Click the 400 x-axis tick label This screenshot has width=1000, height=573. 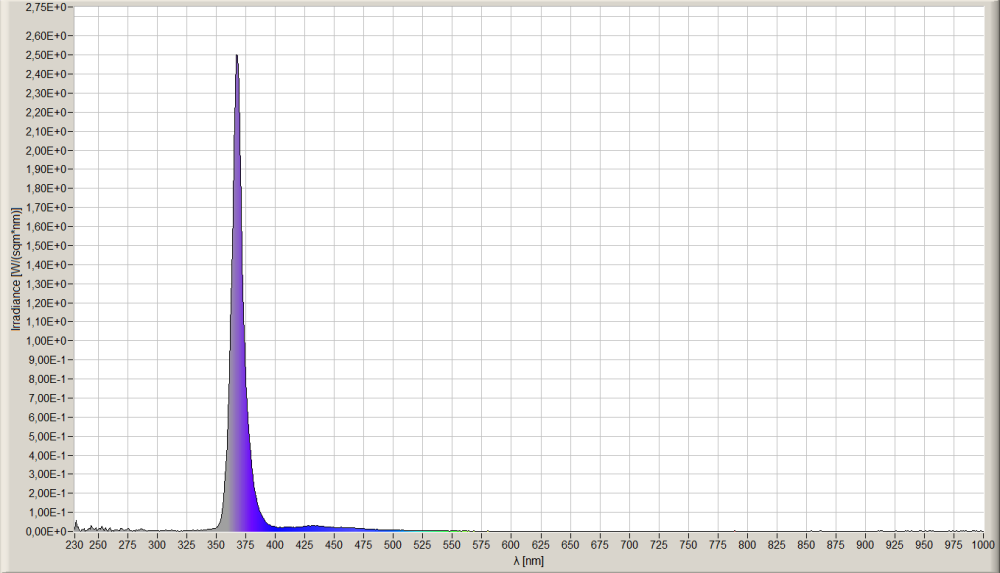point(275,545)
